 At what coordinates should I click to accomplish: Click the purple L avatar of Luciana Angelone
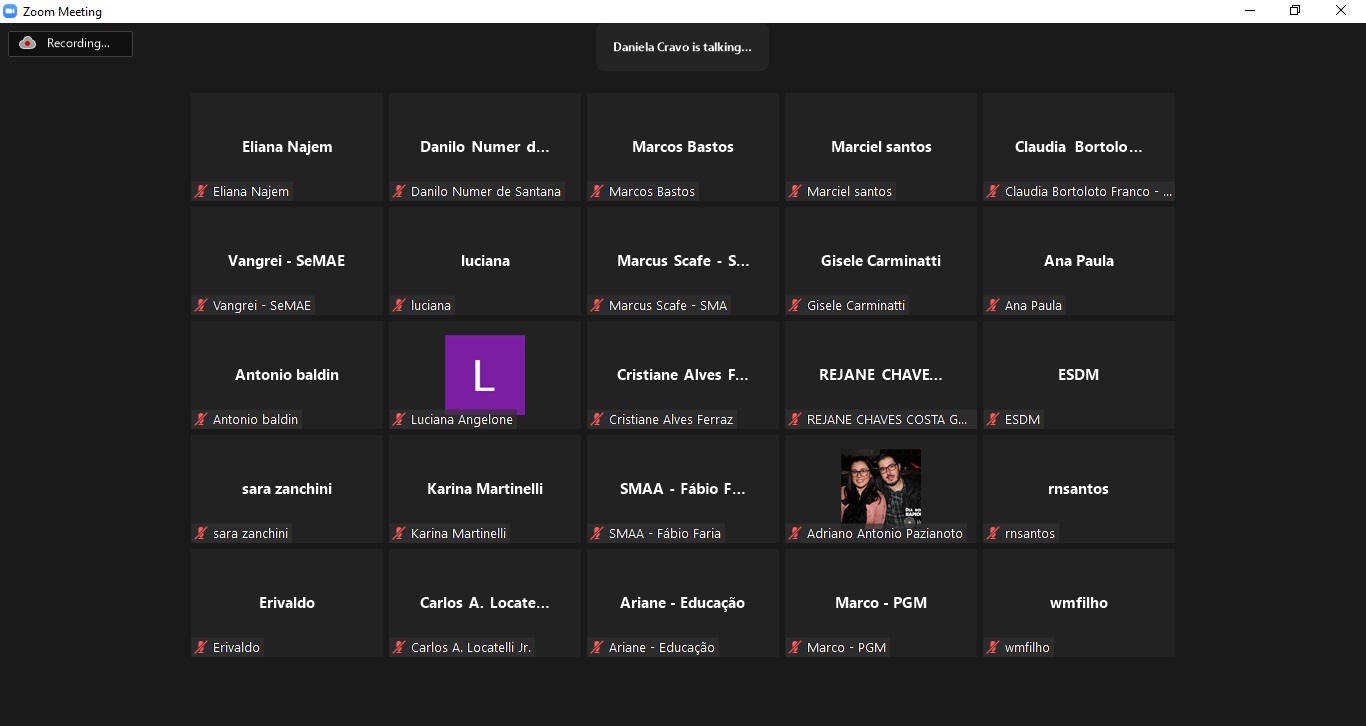pos(485,375)
